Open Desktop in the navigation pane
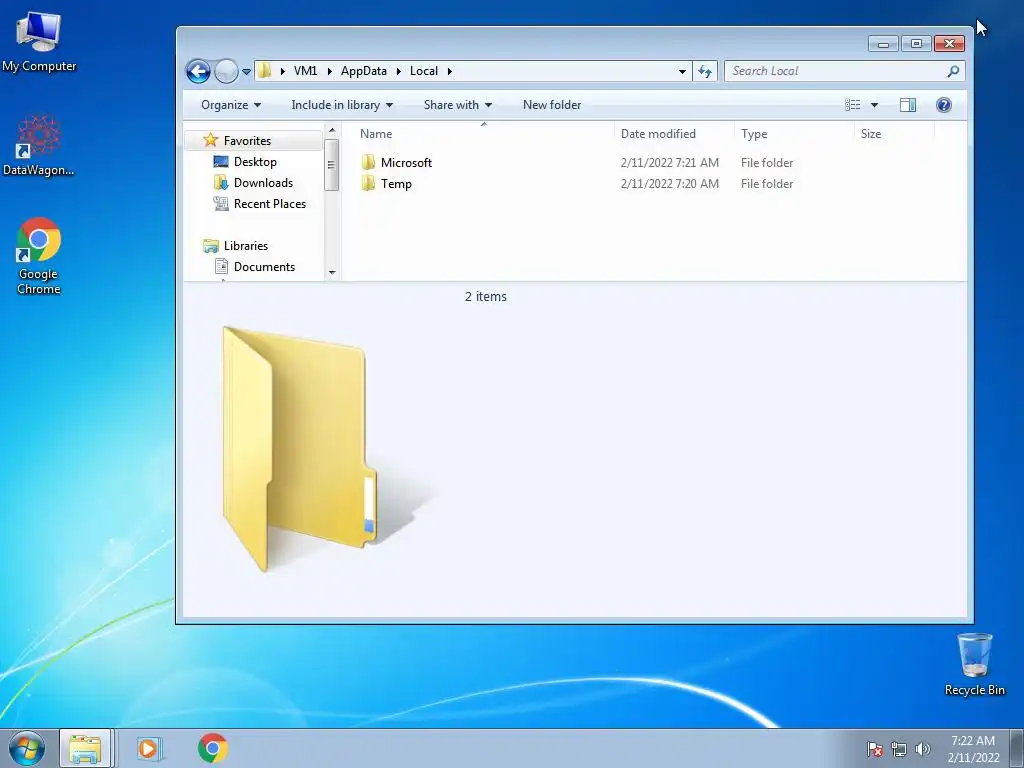The width and height of the screenshot is (1024, 768). tap(255, 161)
